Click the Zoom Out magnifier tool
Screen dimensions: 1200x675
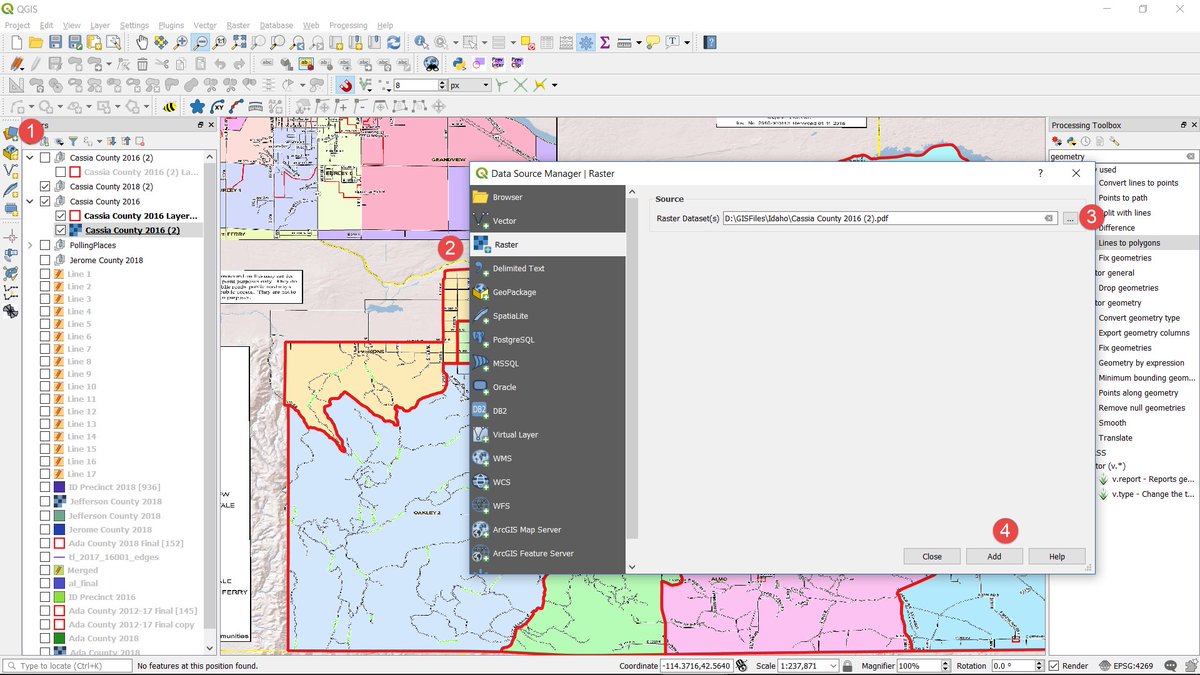click(201, 42)
